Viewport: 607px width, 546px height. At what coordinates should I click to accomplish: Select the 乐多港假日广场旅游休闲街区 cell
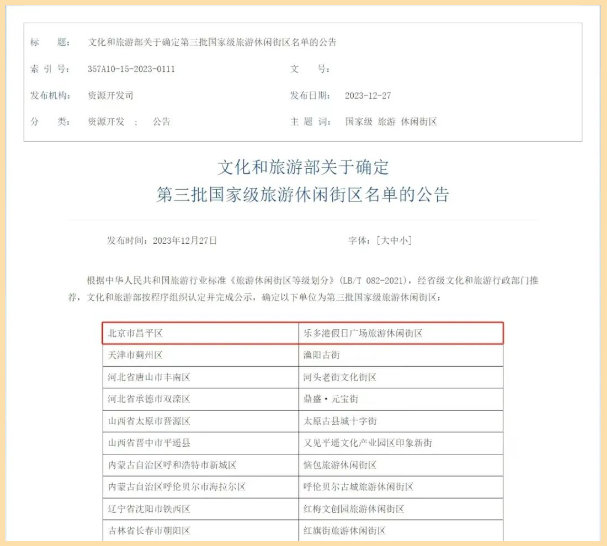coord(362,333)
